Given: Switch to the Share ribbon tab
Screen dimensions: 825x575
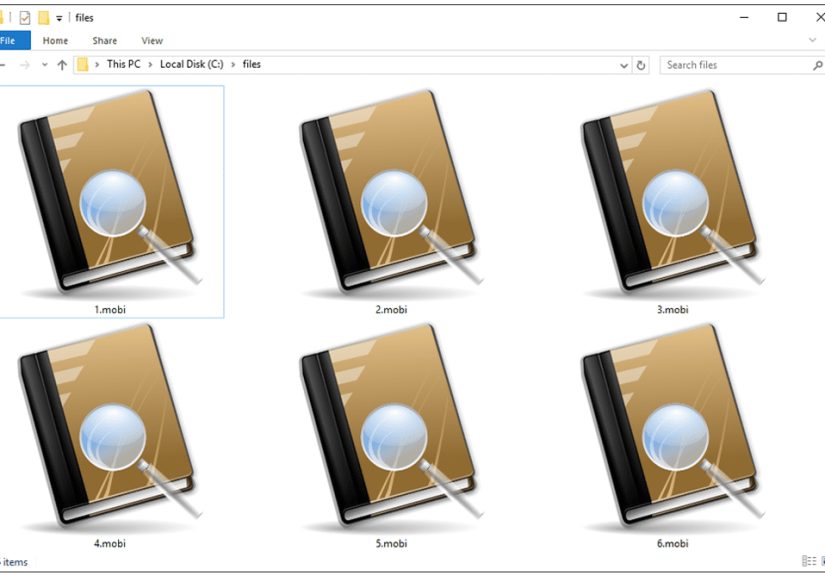Looking at the screenshot, I should pos(105,41).
